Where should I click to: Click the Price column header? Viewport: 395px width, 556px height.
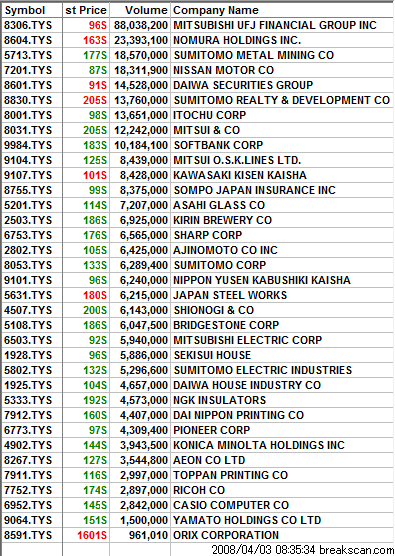point(86,10)
